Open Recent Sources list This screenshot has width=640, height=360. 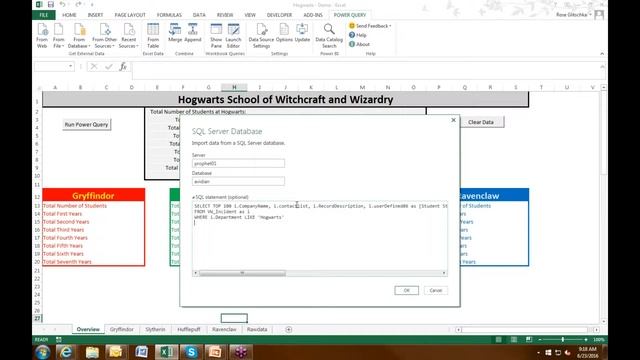coord(129,36)
